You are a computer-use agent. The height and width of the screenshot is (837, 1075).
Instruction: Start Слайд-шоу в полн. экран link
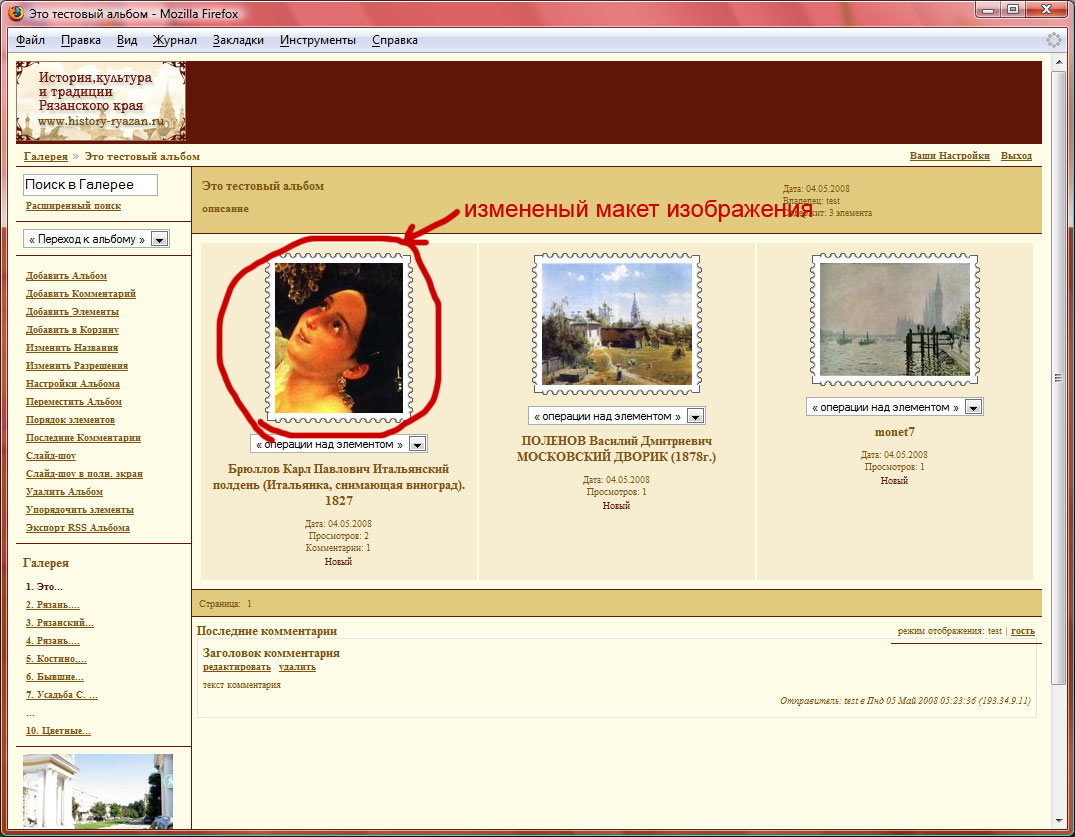(84, 474)
